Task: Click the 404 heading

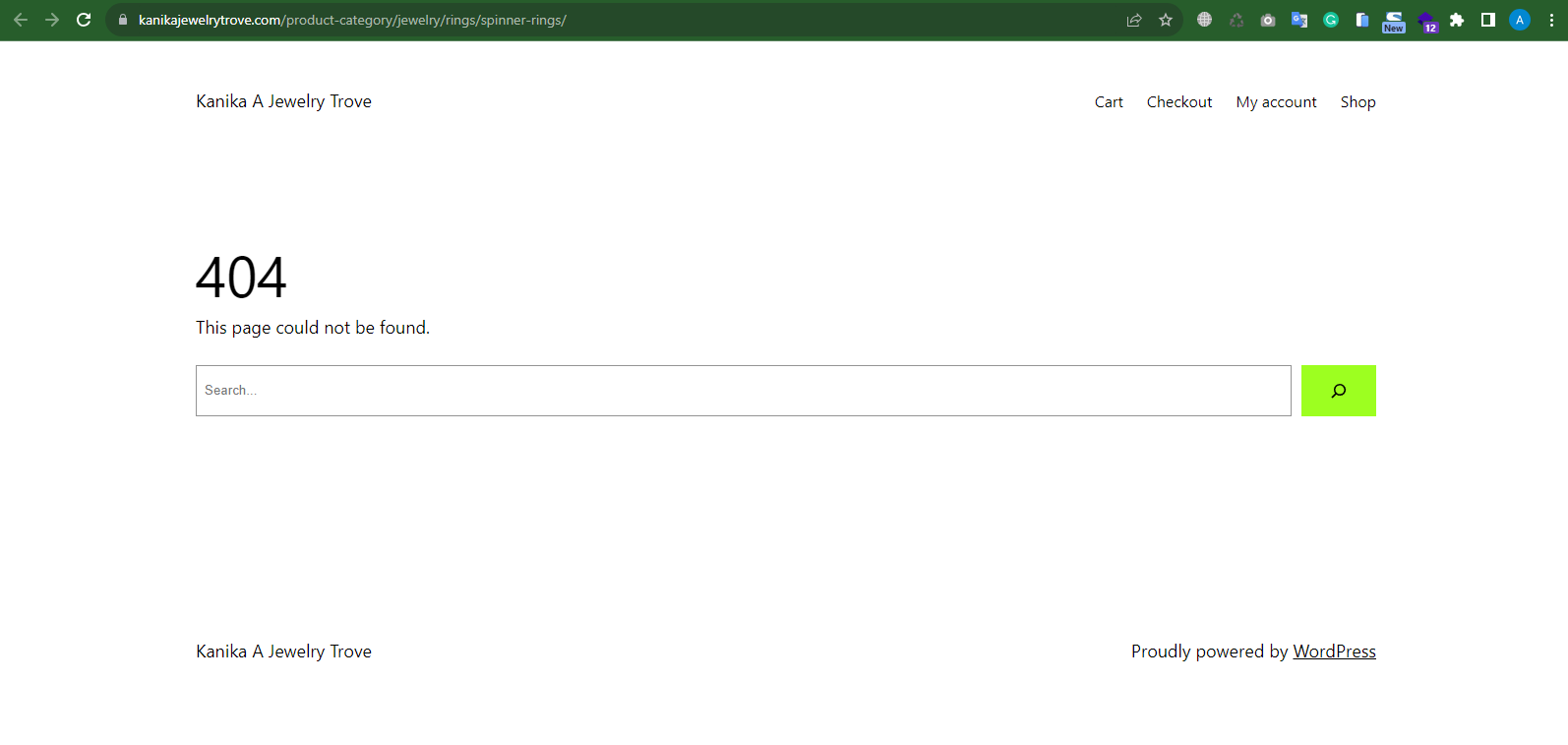Action: tap(241, 278)
